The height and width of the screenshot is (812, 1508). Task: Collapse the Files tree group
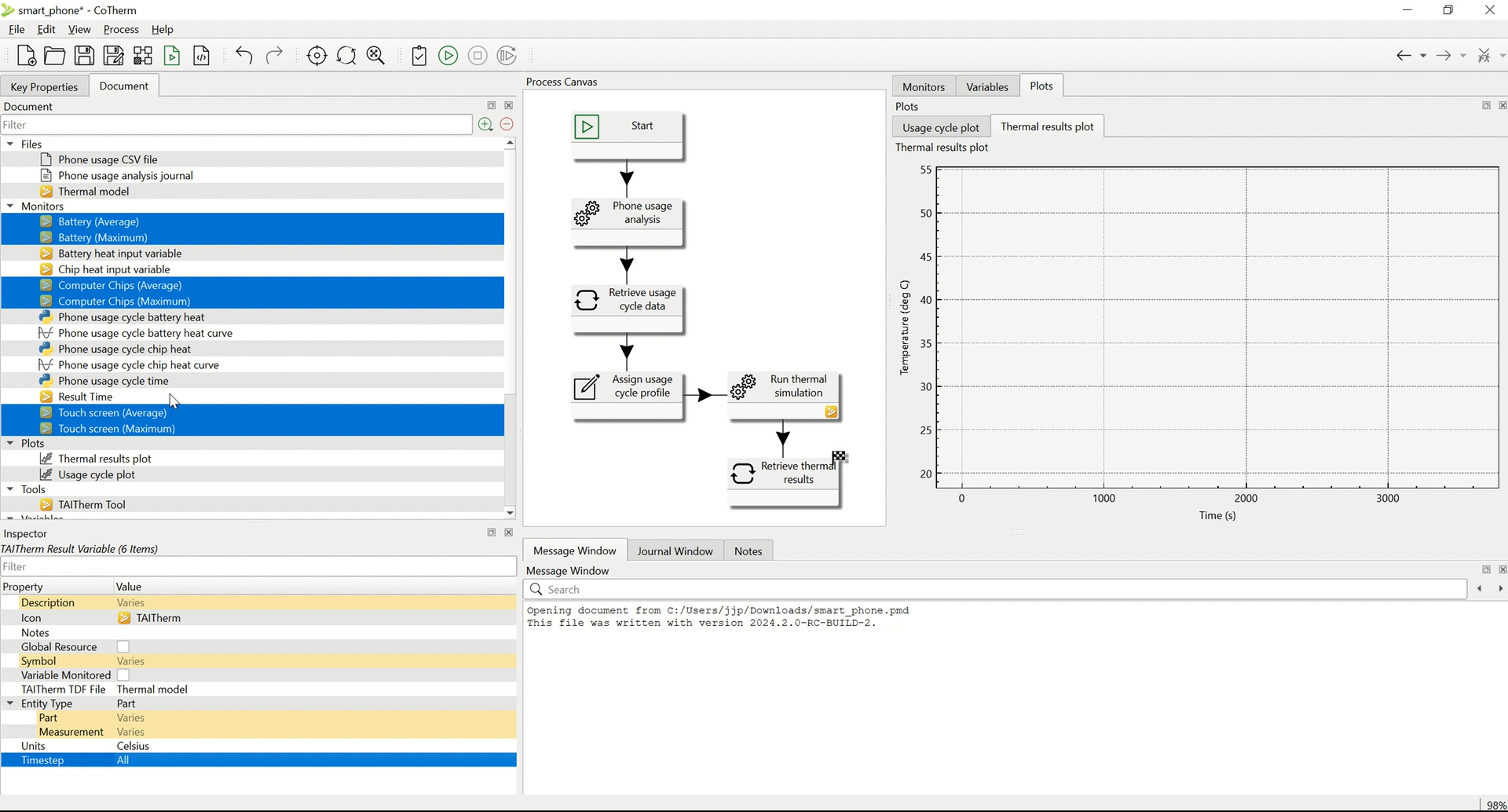[10, 144]
